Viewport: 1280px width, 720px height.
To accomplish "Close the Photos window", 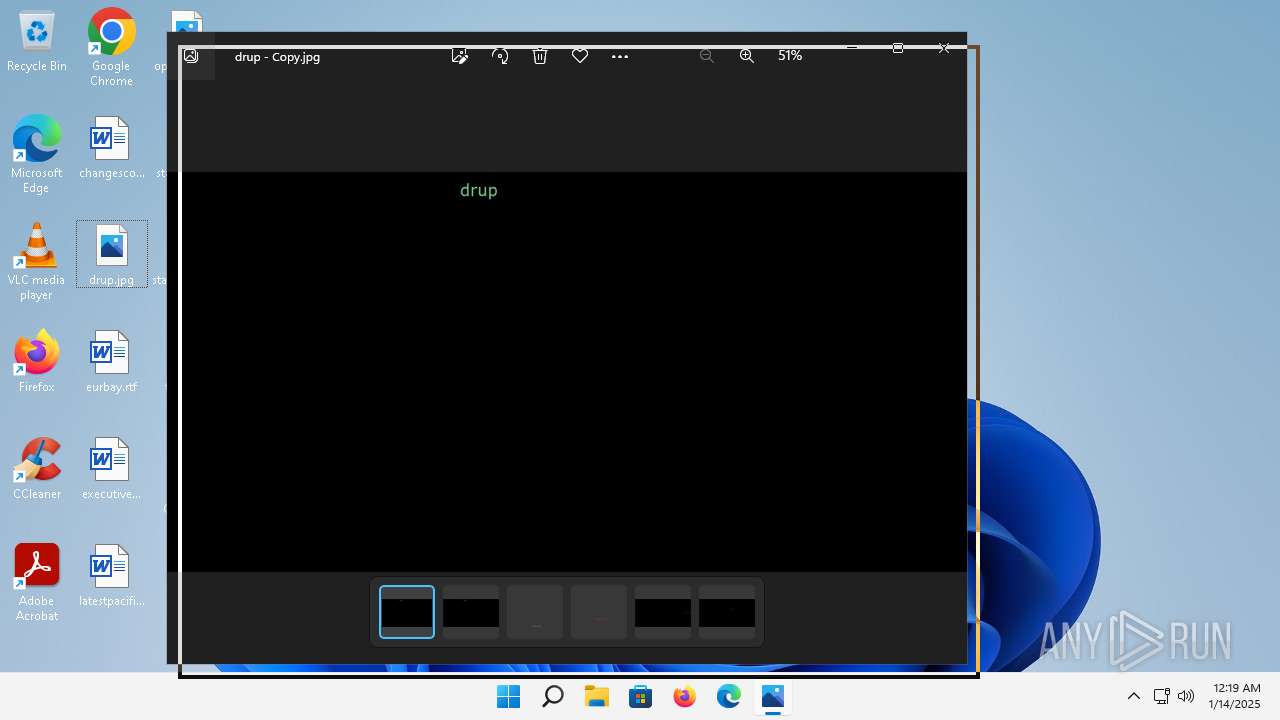I will point(944,48).
